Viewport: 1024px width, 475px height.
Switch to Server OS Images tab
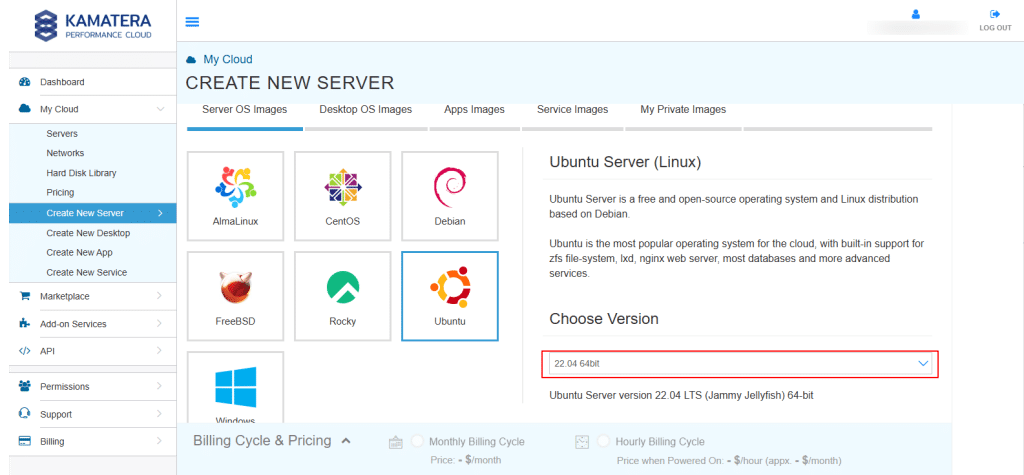pyautogui.click(x=245, y=110)
